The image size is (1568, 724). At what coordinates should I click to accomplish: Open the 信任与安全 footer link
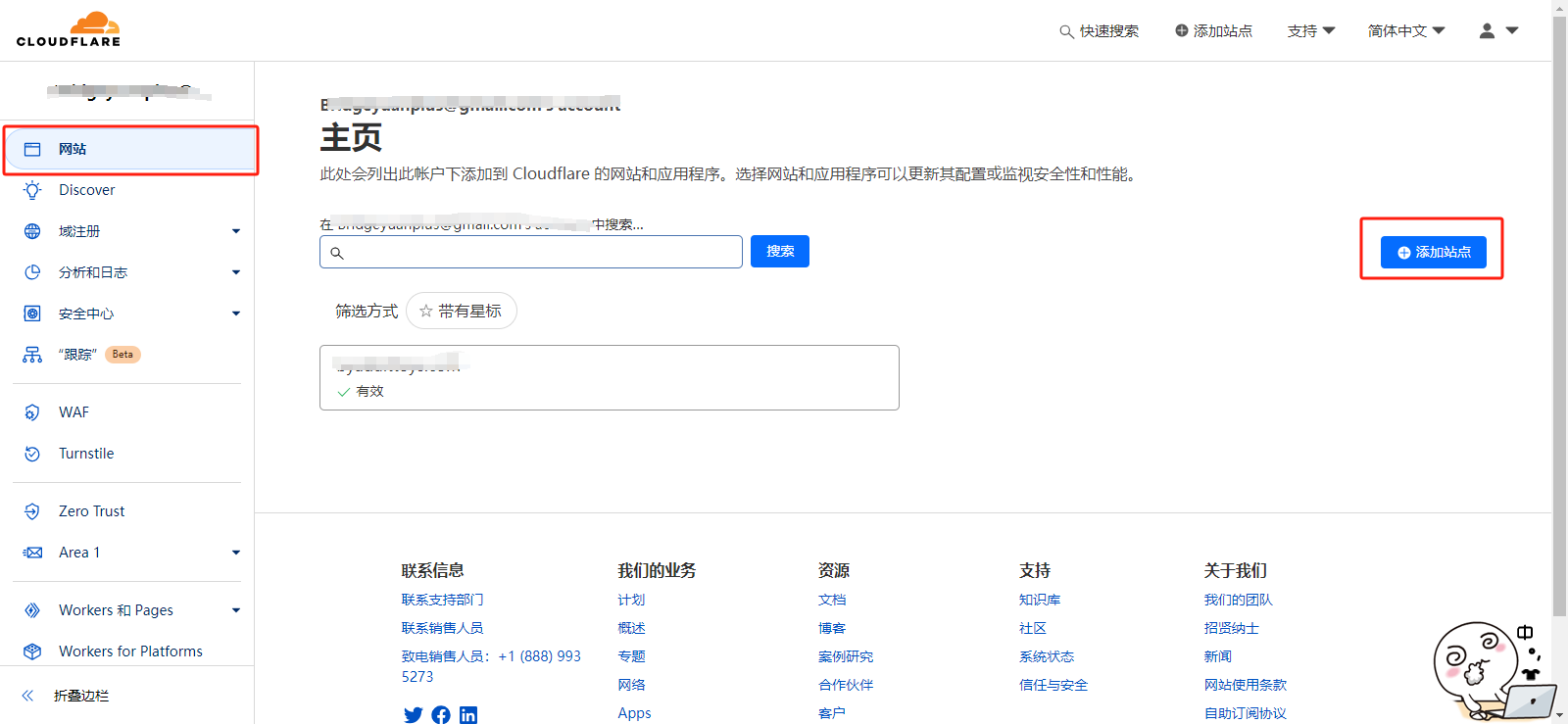1053,685
